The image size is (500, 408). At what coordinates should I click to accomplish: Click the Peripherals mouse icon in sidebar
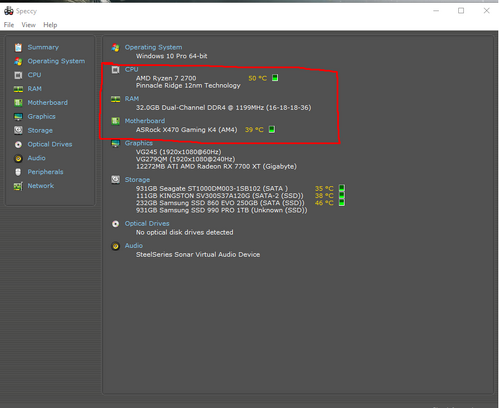[x=18, y=172]
